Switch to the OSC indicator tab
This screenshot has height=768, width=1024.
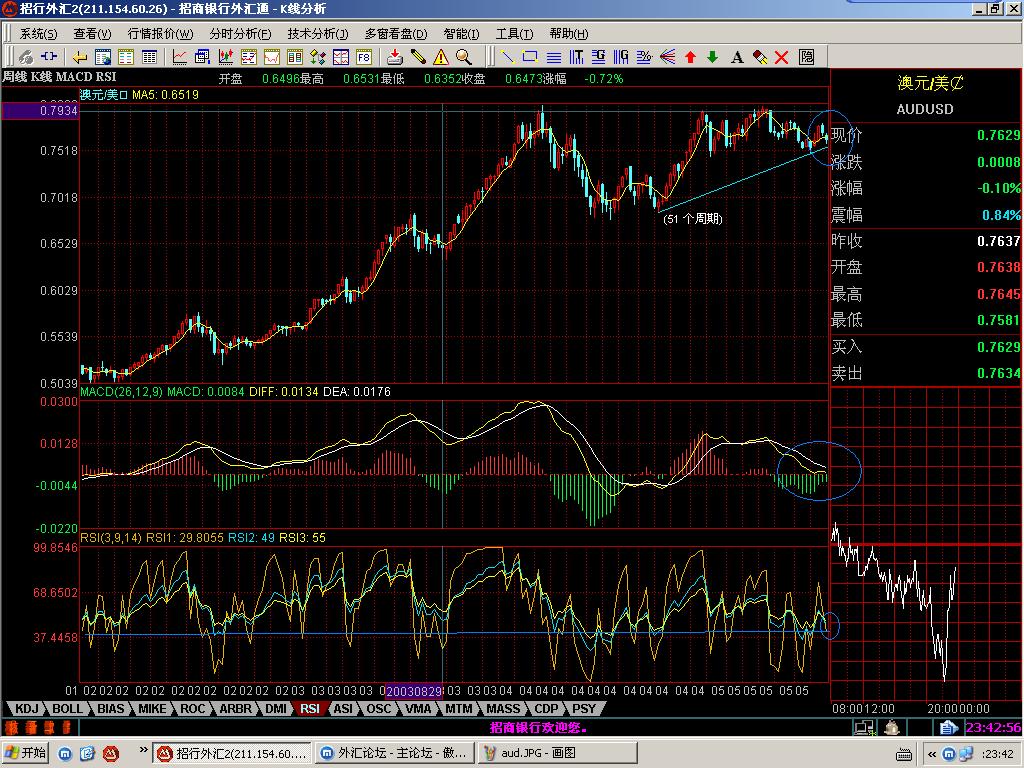(379, 709)
